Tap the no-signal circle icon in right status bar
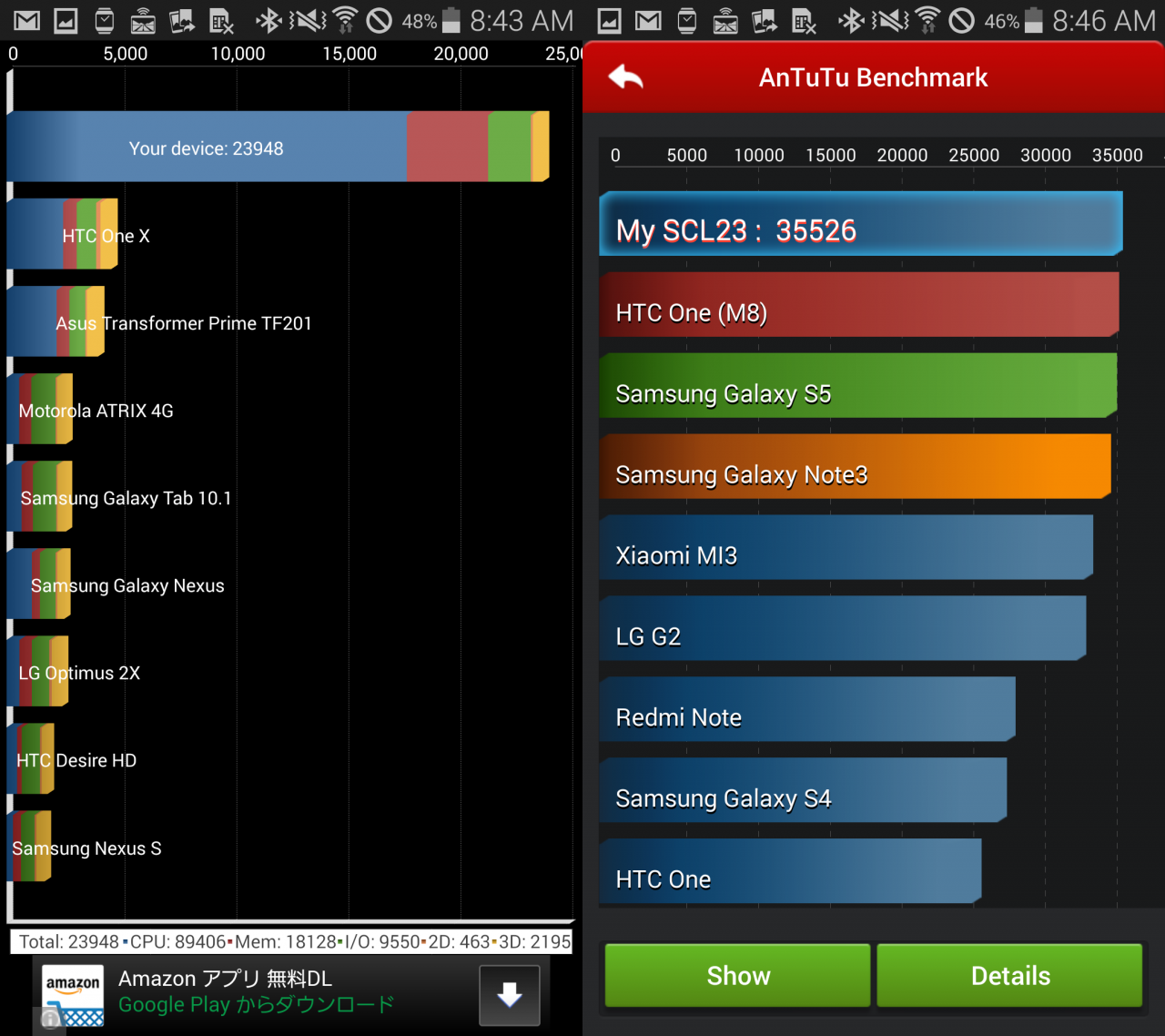 coord(961,20)
